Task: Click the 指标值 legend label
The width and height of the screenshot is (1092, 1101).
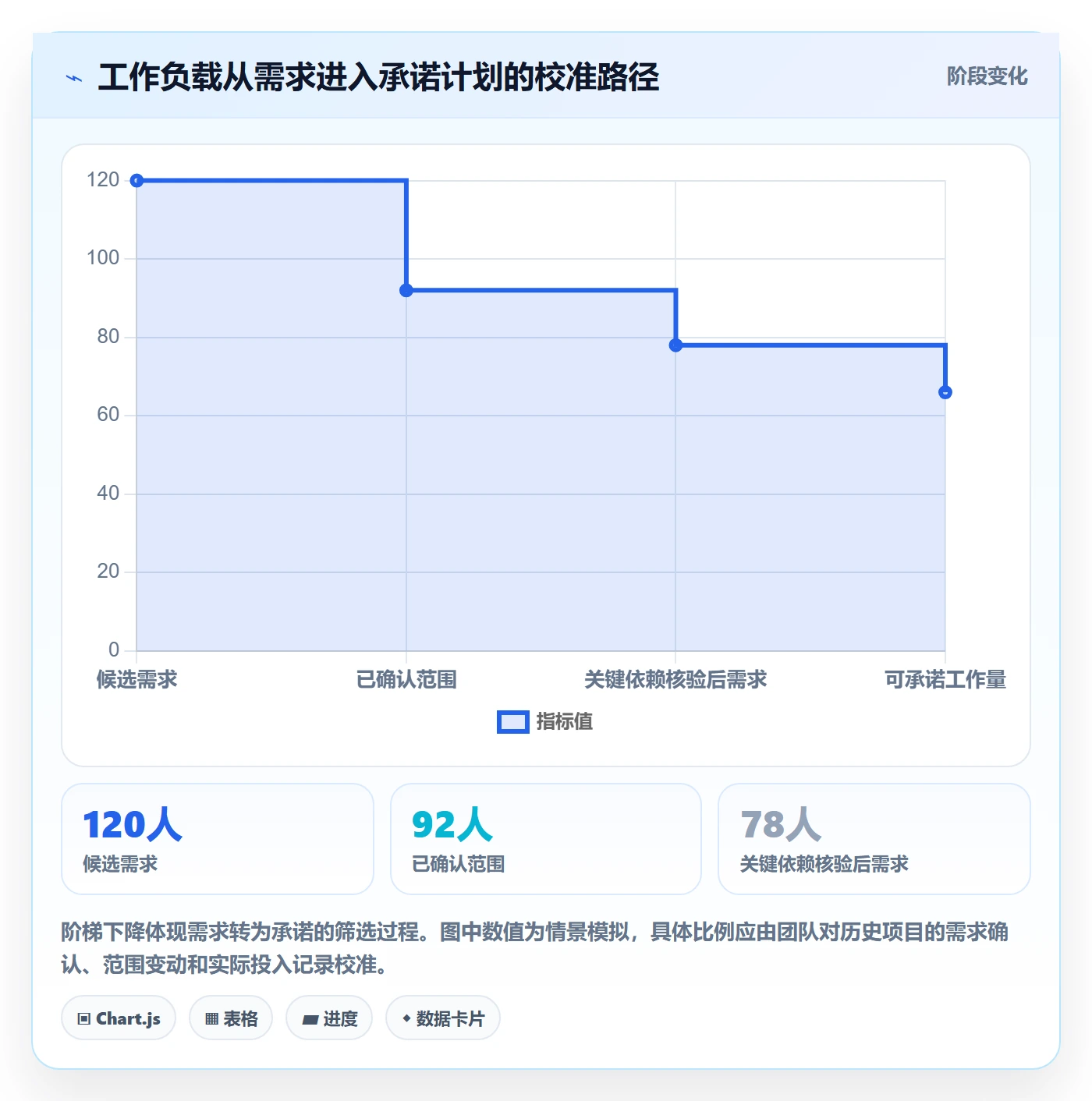Action: pyautogui.click(x=565, y=722)
